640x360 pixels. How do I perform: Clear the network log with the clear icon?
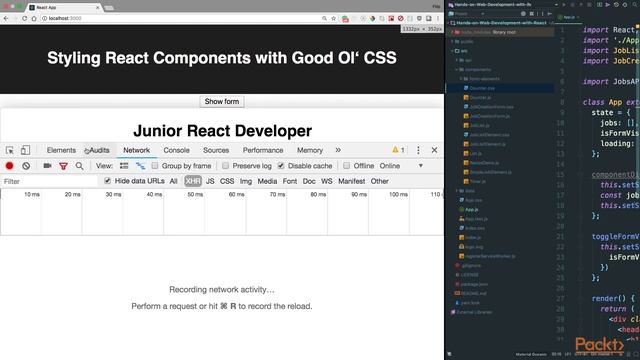click(26, 166)
